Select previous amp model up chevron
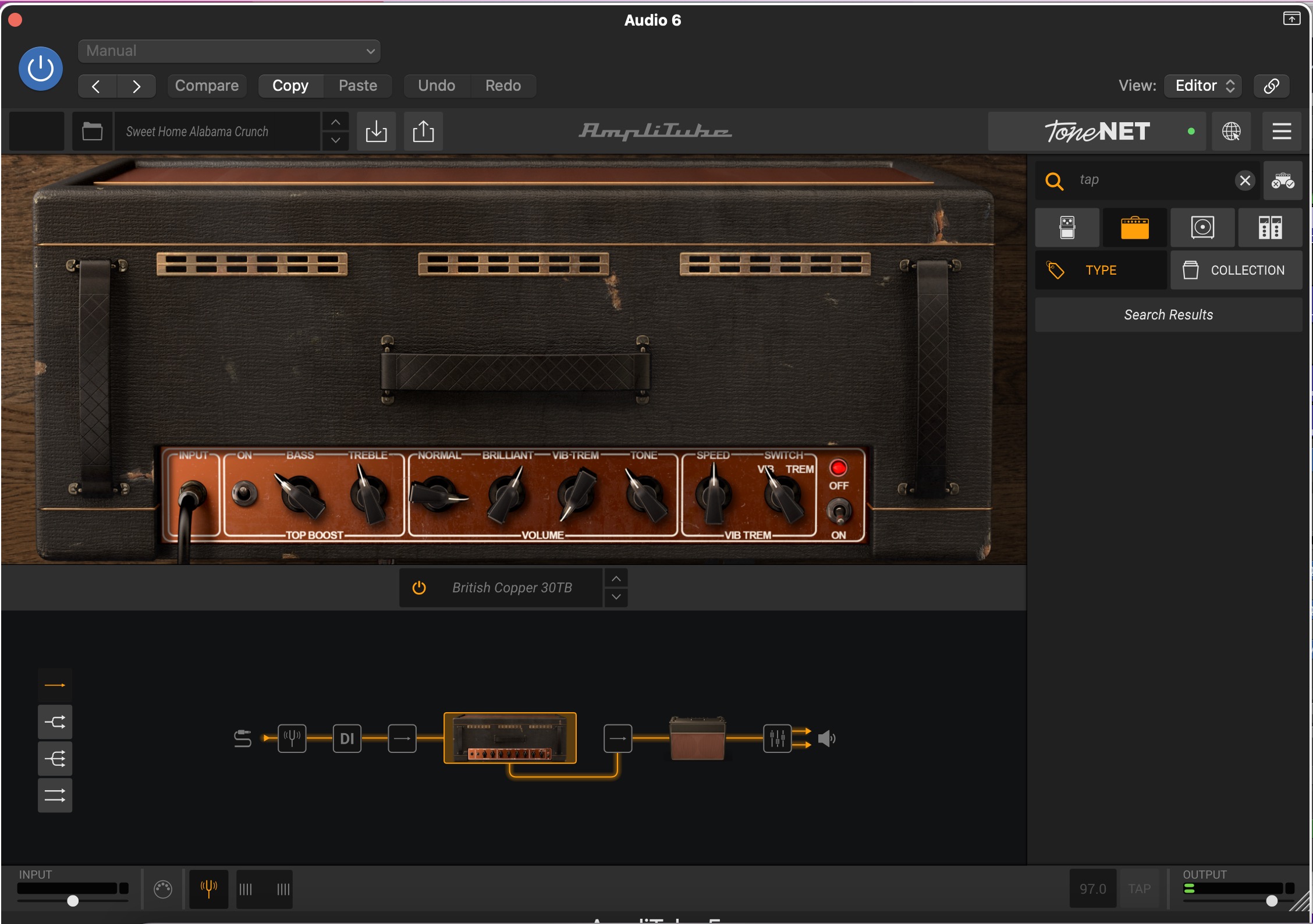 (616, 578)
